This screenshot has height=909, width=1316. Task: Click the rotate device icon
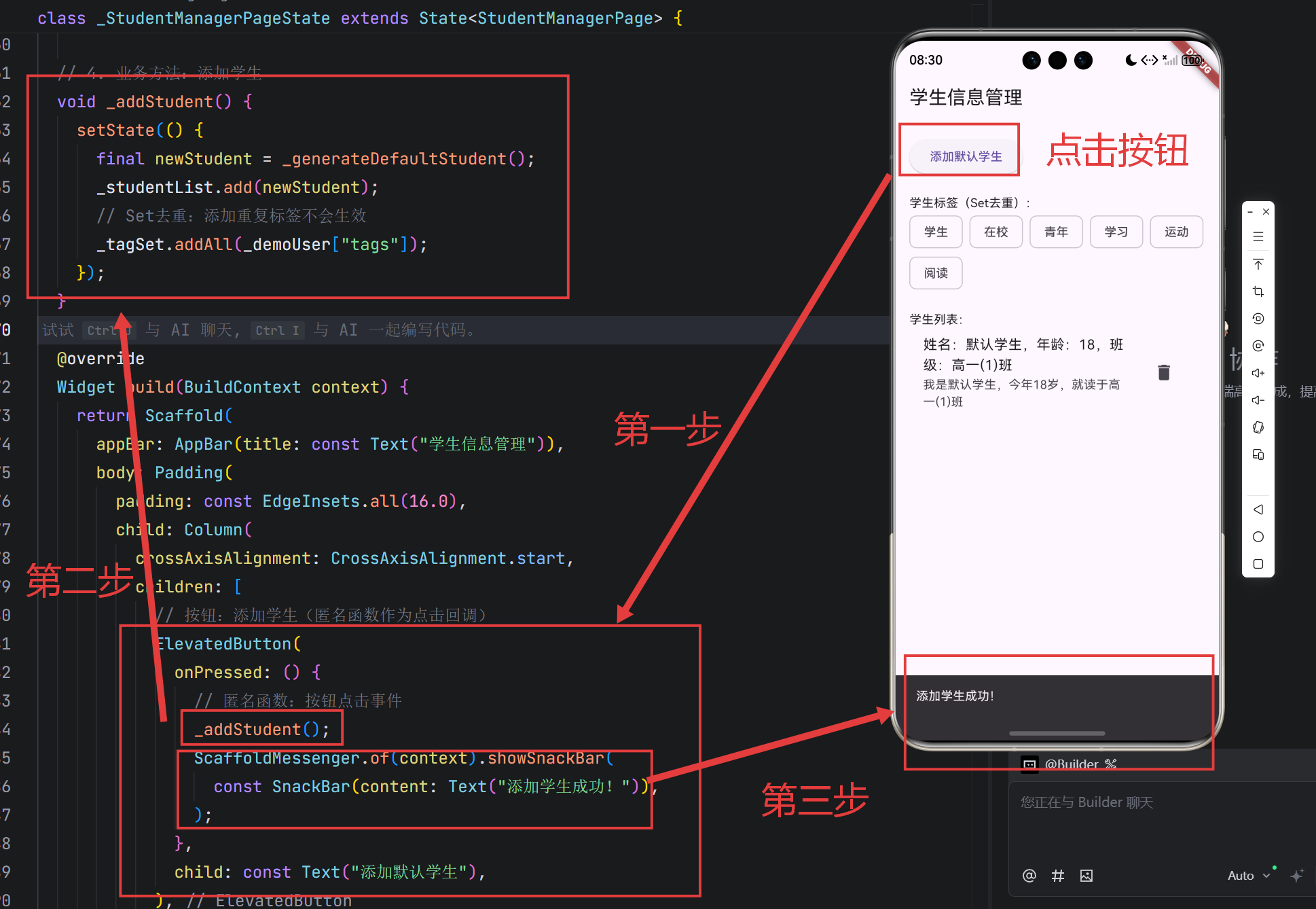point(1258,427)
